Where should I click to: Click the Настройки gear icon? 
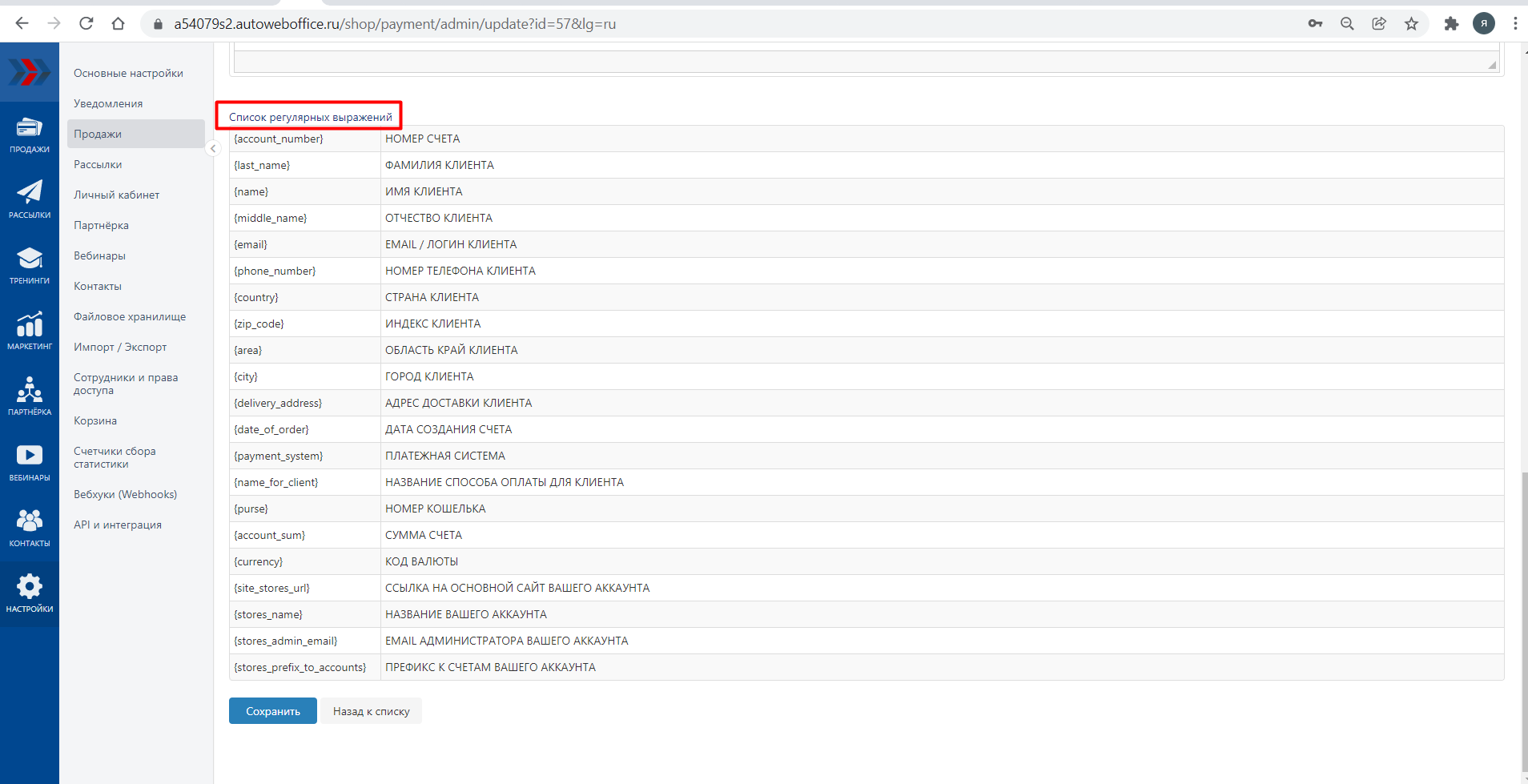point(30,593)
